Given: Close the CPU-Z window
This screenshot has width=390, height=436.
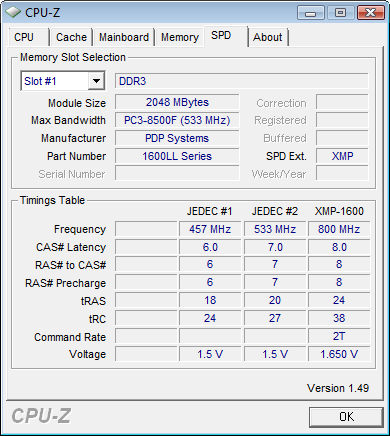Looking at the screenshot, I should pos(370,13).
